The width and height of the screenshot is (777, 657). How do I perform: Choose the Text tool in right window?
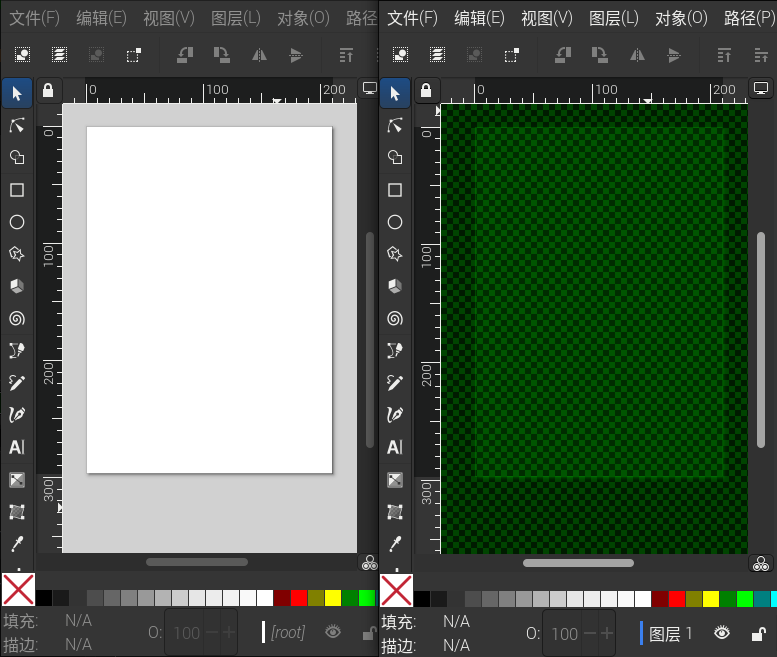[395, 447]
